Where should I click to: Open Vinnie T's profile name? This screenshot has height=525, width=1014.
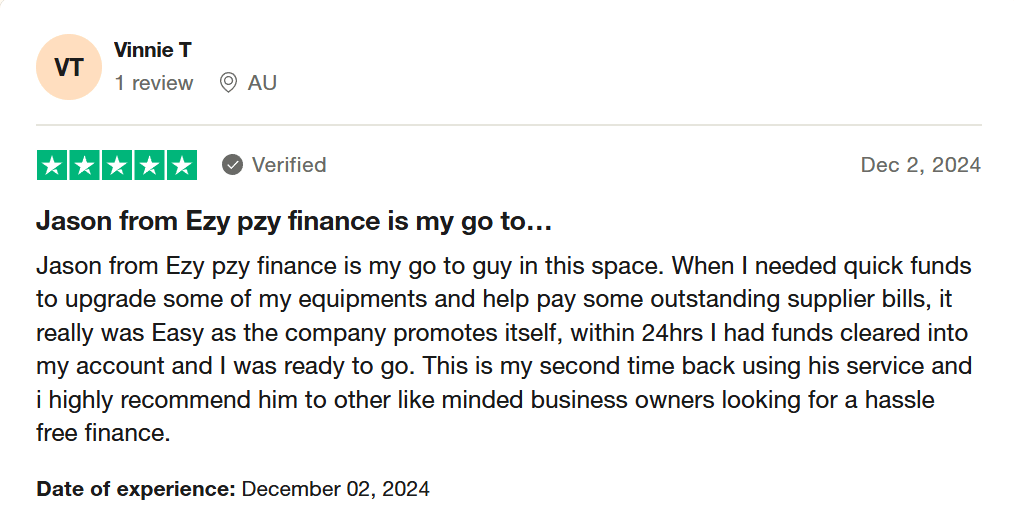click(153, 50)
